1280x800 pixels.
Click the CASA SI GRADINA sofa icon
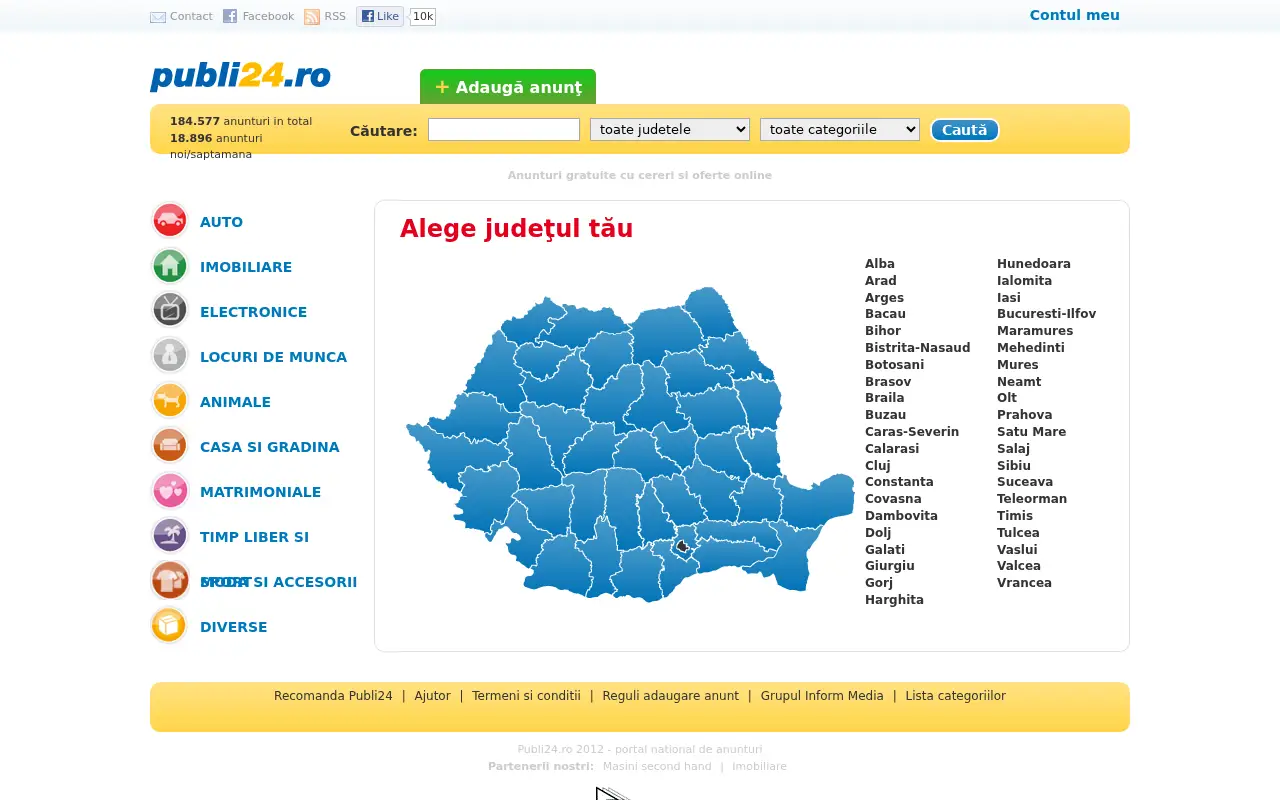point(170,445)
